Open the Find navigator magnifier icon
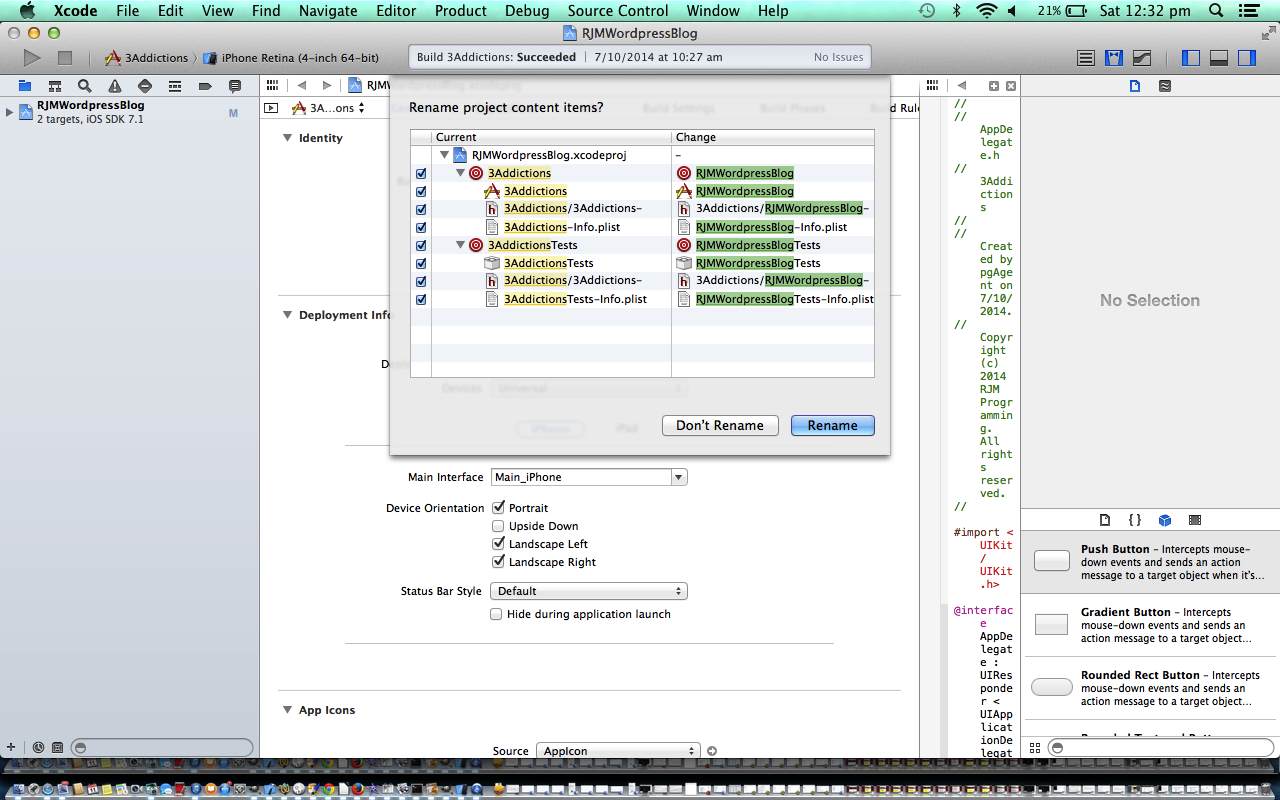Viewport: 1280px width, 800px height. (85, 86)
